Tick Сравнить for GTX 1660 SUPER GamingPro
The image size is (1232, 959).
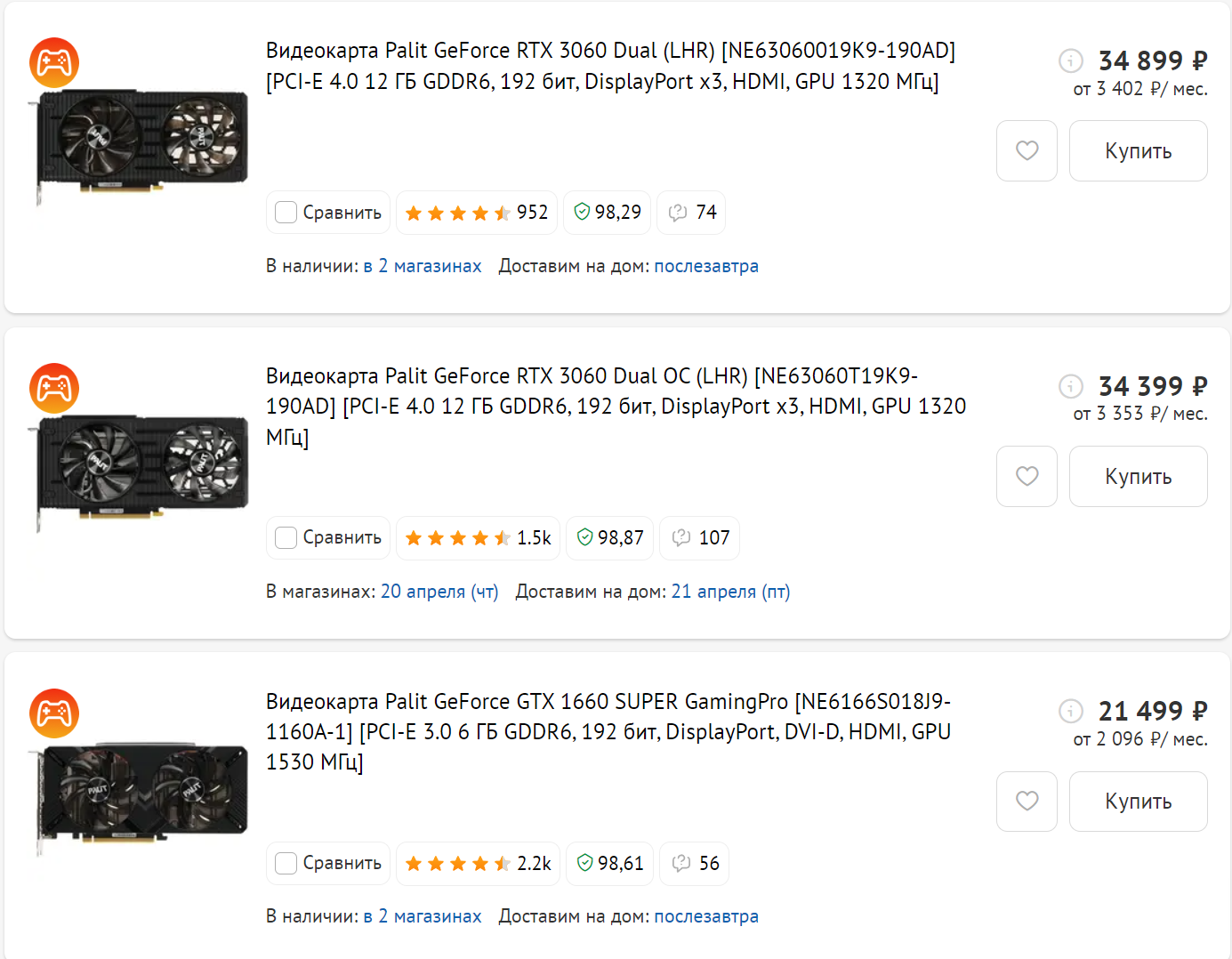286,863
